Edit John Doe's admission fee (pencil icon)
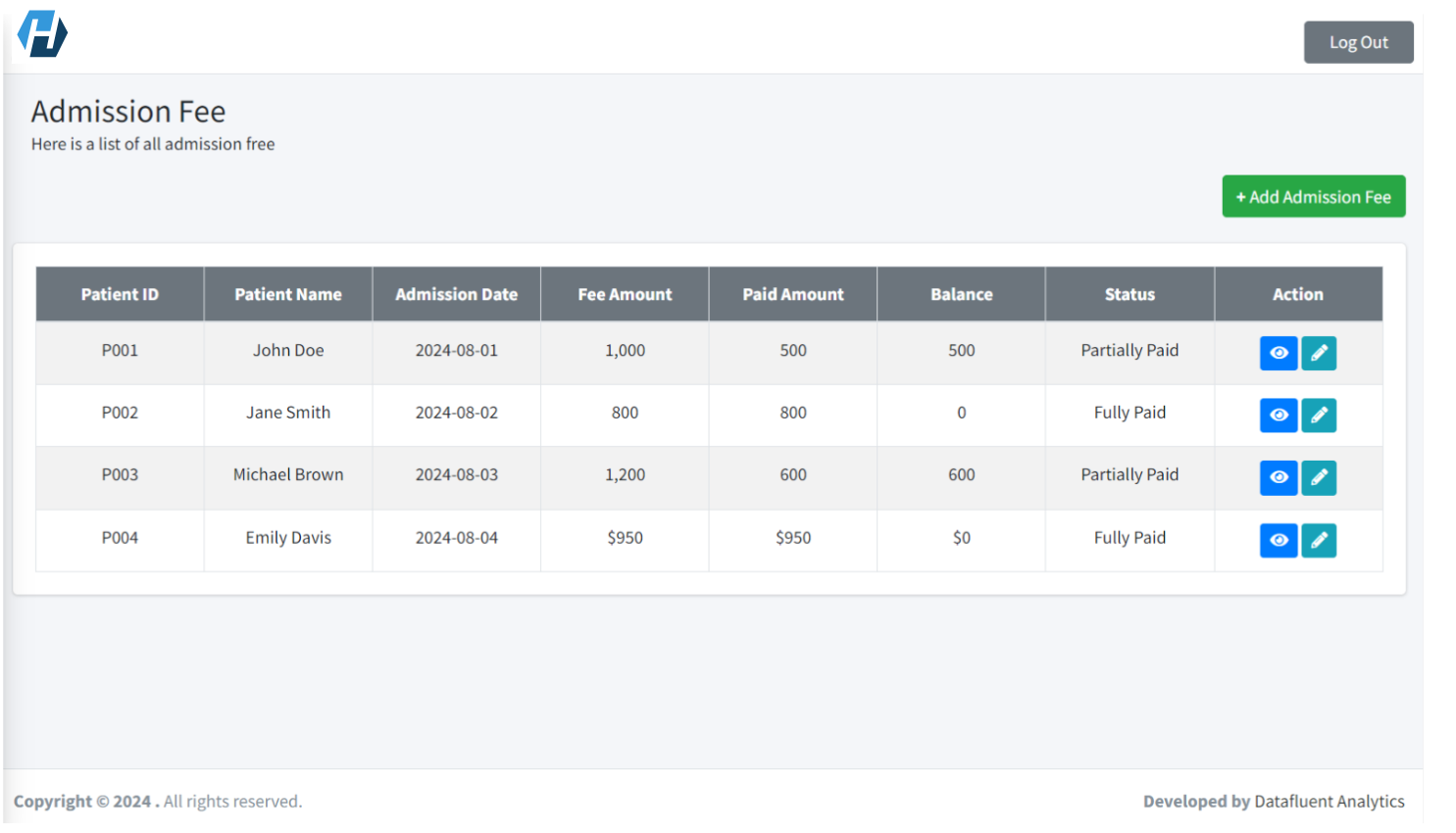Image resolution: width=1456 pixels, height=833 pixels. tap(1319, 353)
